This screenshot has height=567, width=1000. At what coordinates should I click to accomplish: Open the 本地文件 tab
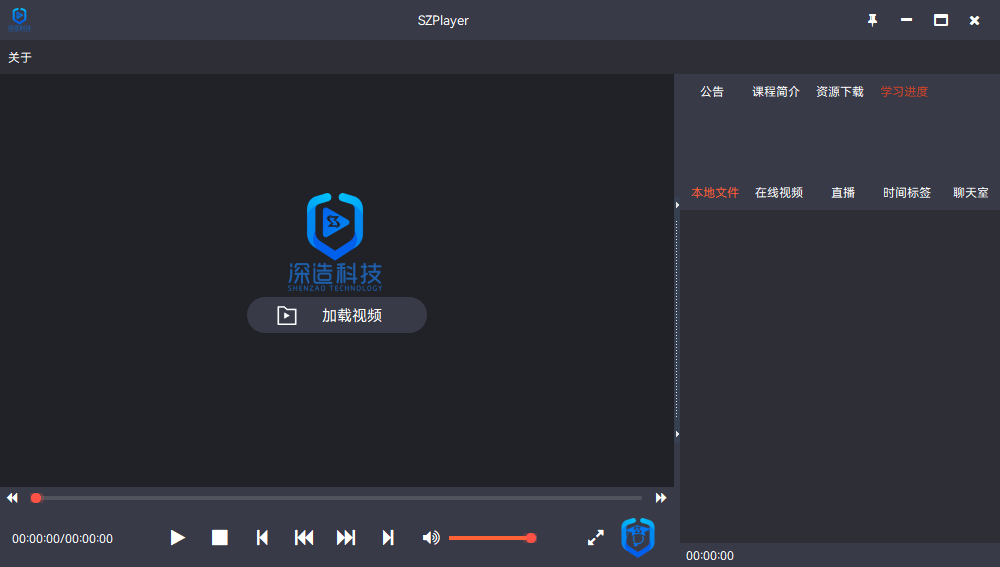point(715,193)
